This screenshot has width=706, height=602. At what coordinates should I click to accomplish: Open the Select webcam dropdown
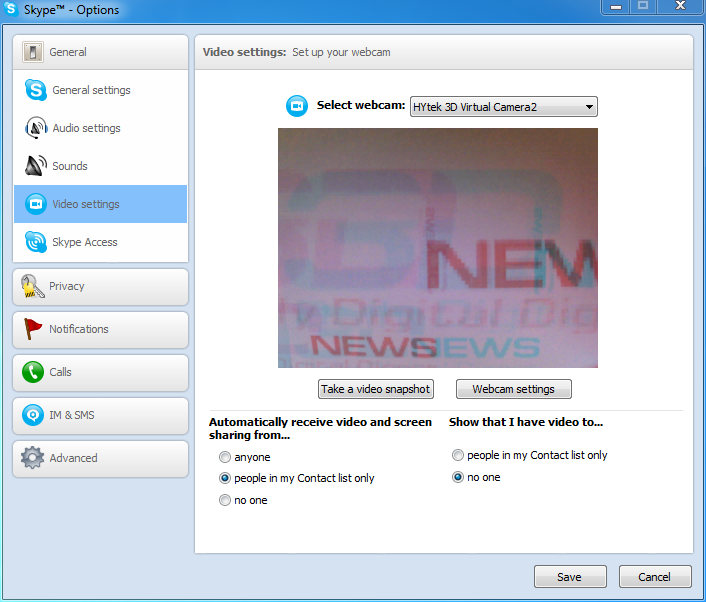click(503, 107)
